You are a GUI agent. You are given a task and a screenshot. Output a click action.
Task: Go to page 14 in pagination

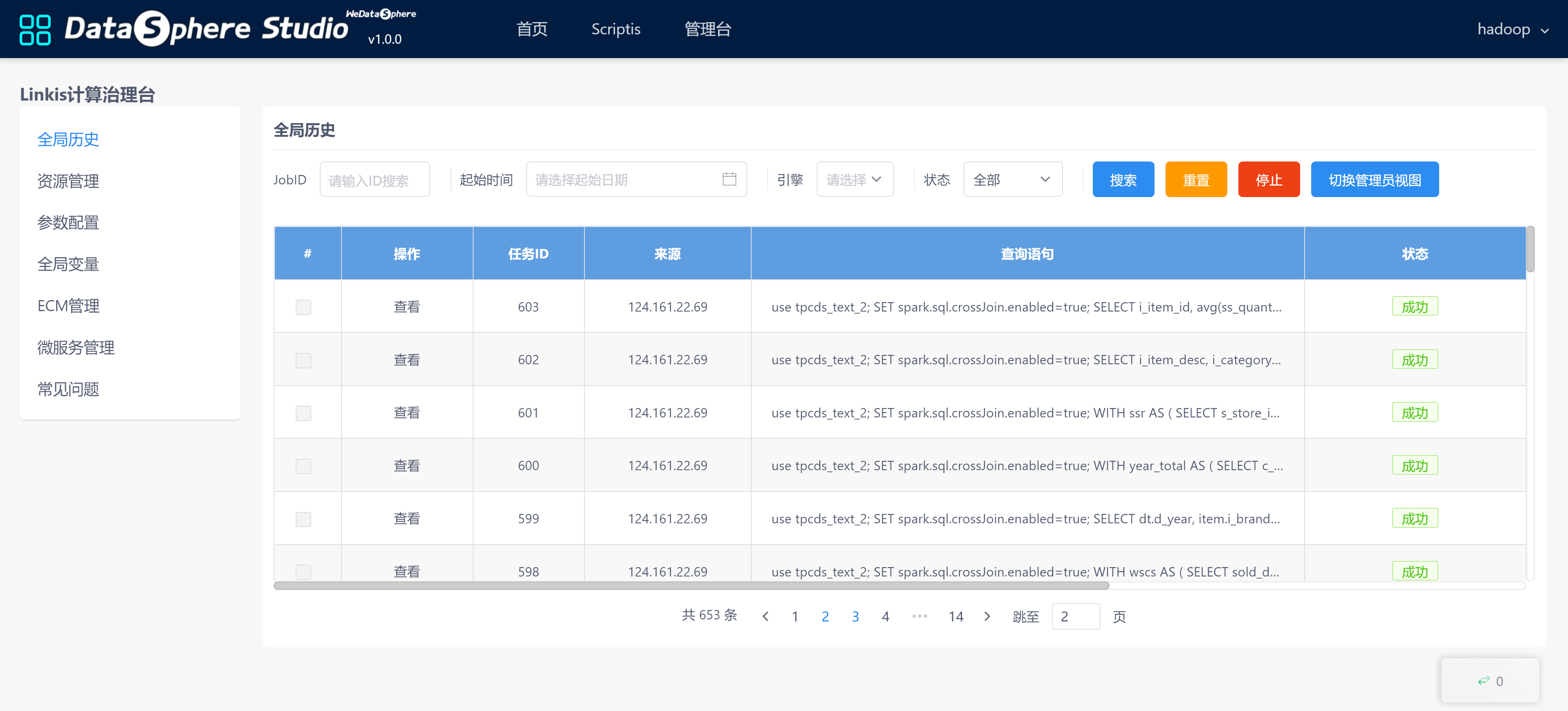pyautogui.click(x=956, y=617)
